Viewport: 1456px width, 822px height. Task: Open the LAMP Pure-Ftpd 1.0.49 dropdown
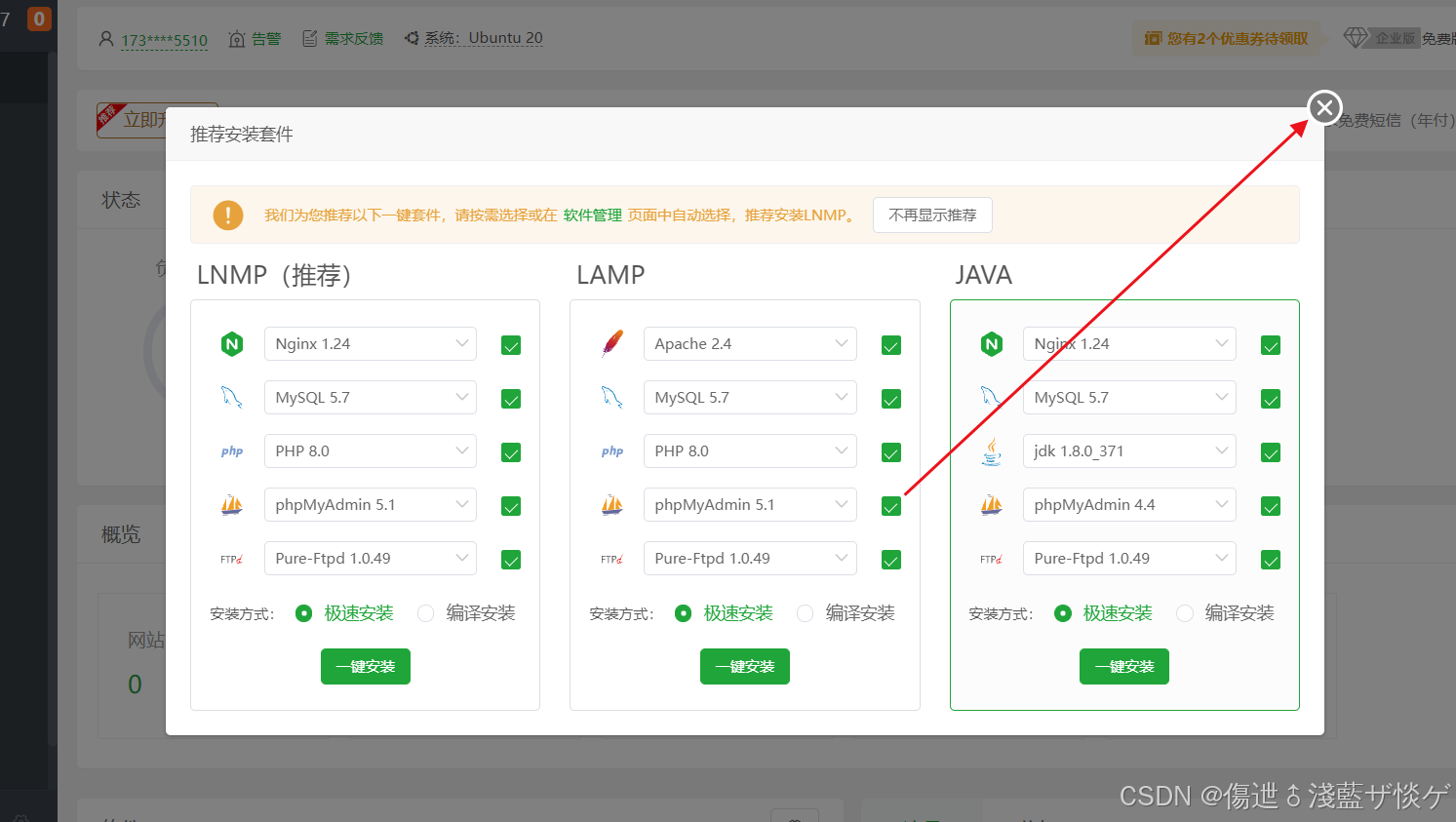750,559
